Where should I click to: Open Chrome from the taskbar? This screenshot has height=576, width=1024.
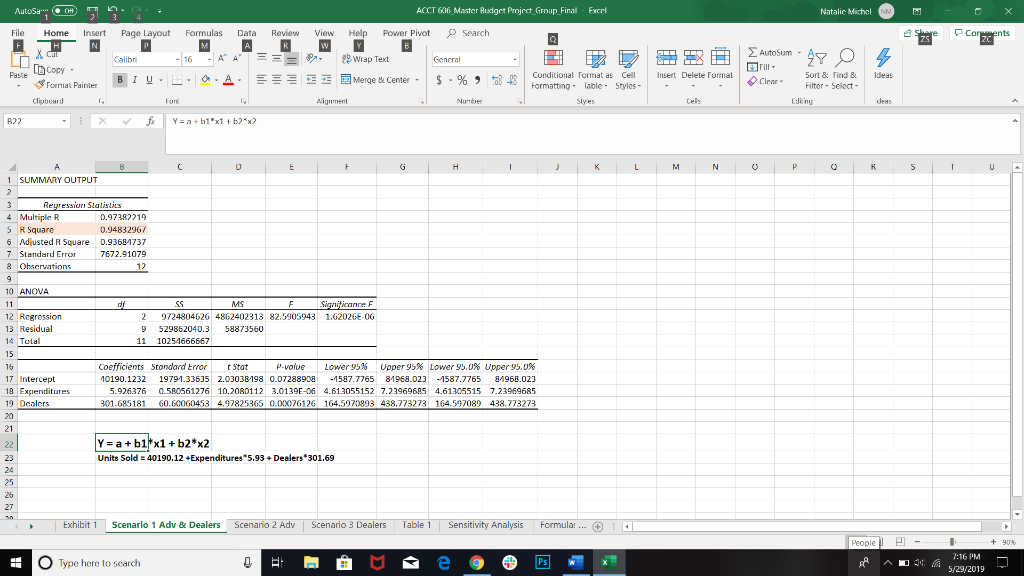coord(476,562)
